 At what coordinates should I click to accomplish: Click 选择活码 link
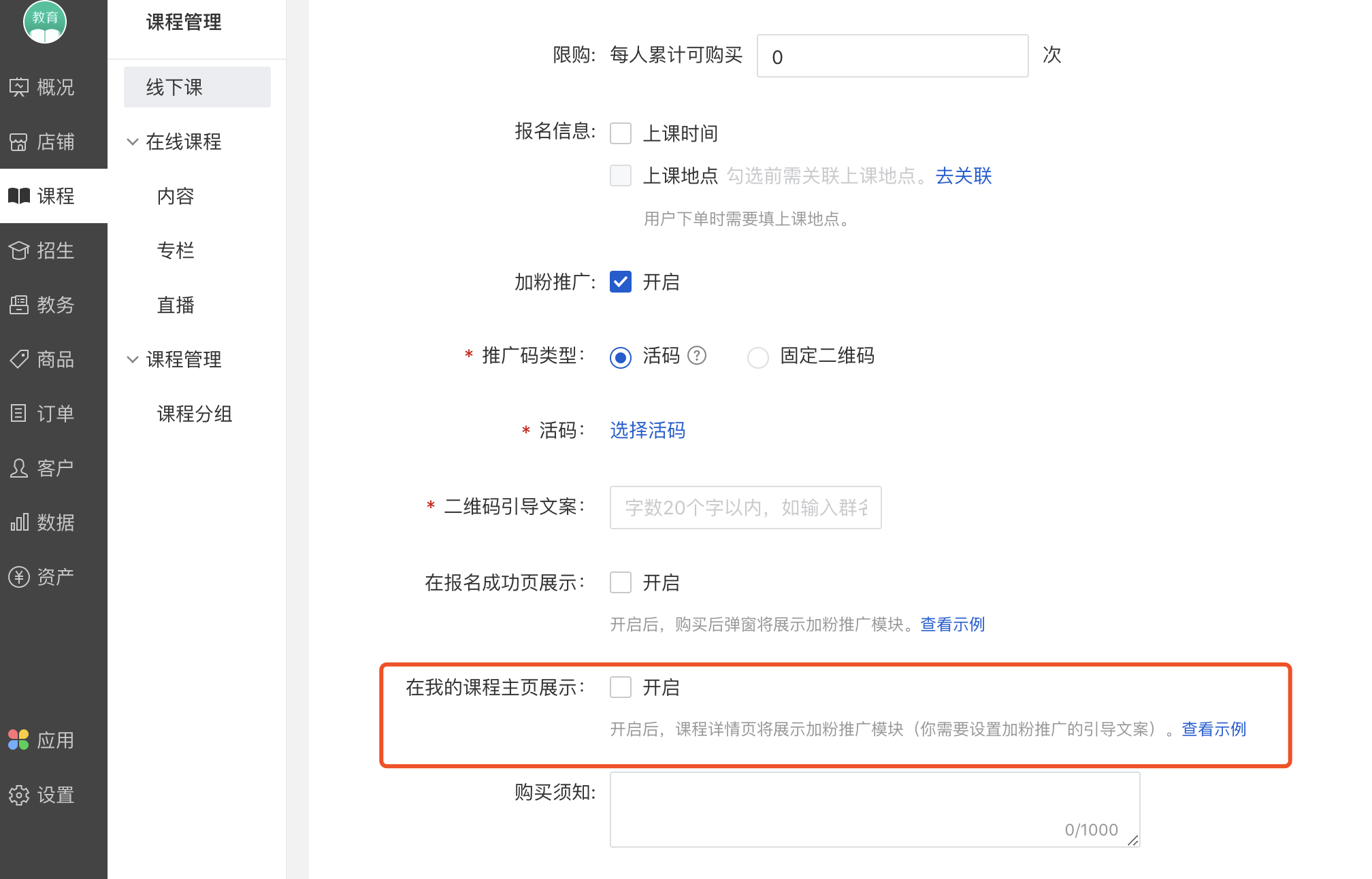click(647, 430)
